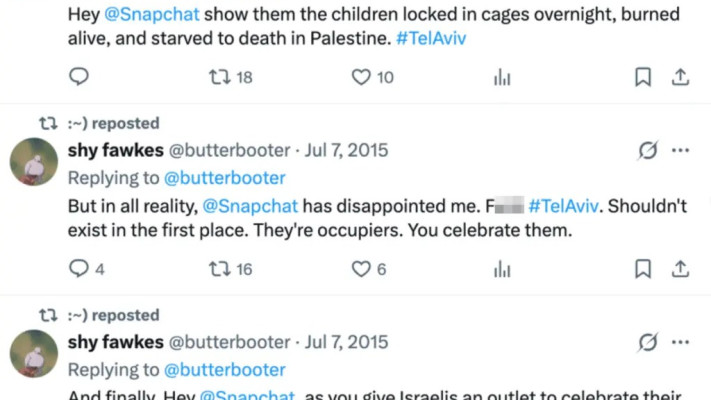The height and width of the screenshot is (400, 711).
Task: Open shy fawkes avatar on the middle tweet
Action: click(34, 162)
